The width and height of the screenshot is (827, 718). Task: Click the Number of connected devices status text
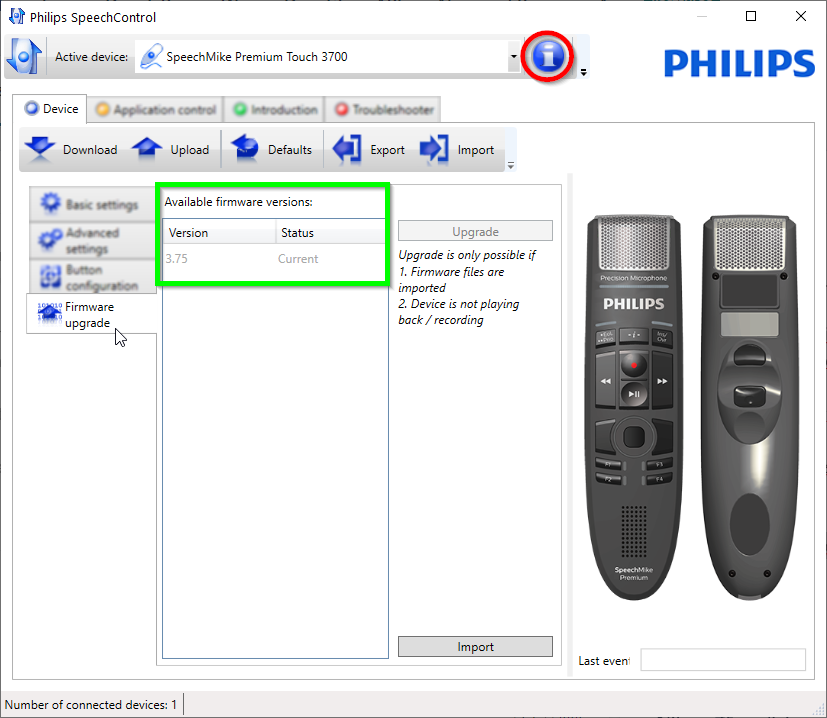pos(91,704)
